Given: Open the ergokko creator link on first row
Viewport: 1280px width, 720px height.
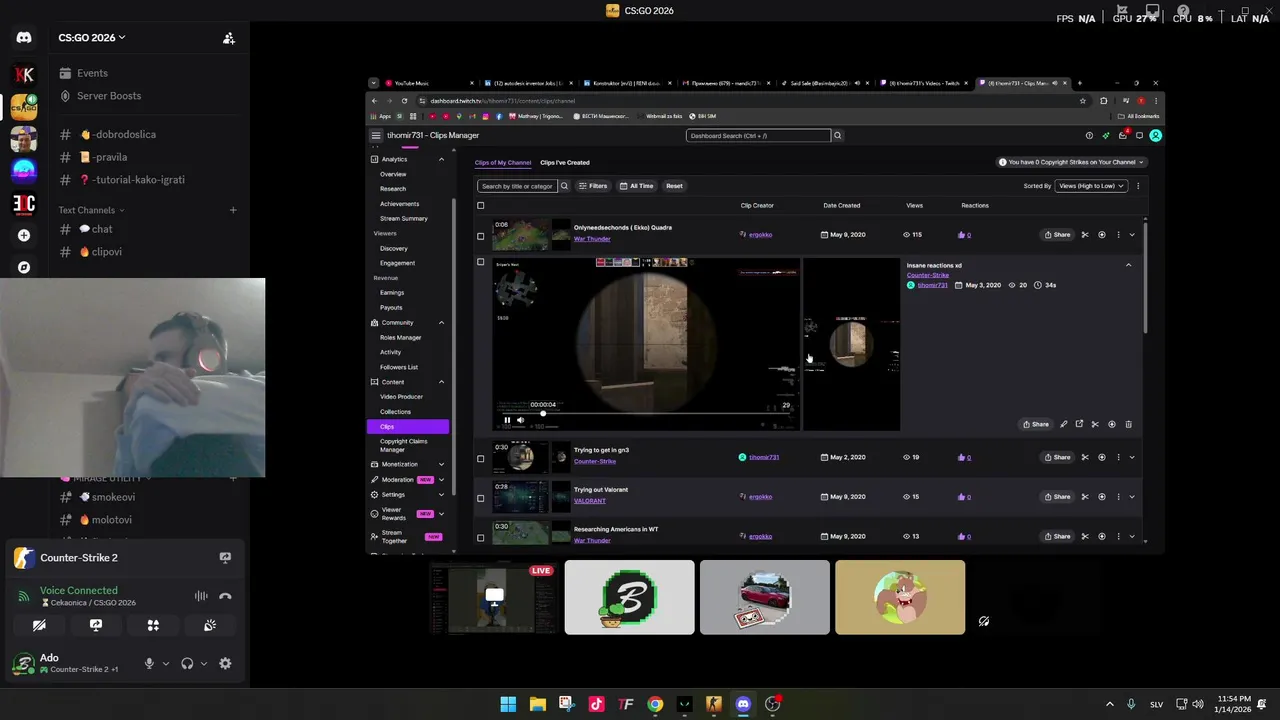Looking at the screenshot, I should pyautogui.click(x=760, y=235).
